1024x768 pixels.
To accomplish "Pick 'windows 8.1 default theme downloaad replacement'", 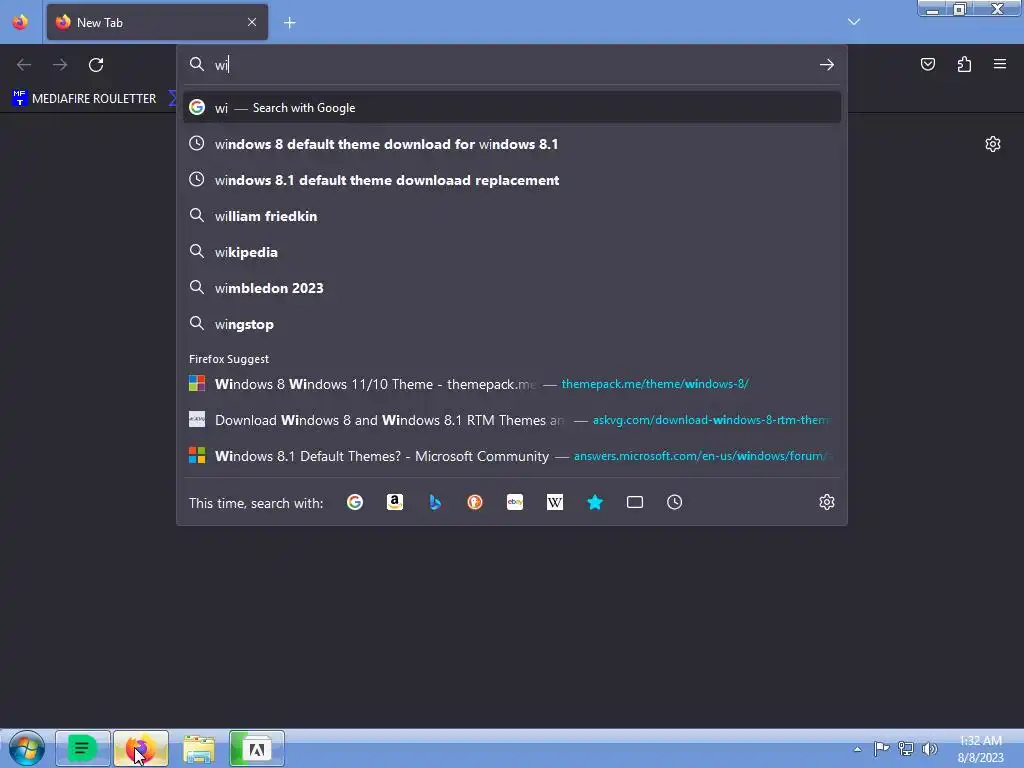I will point(512,180).
